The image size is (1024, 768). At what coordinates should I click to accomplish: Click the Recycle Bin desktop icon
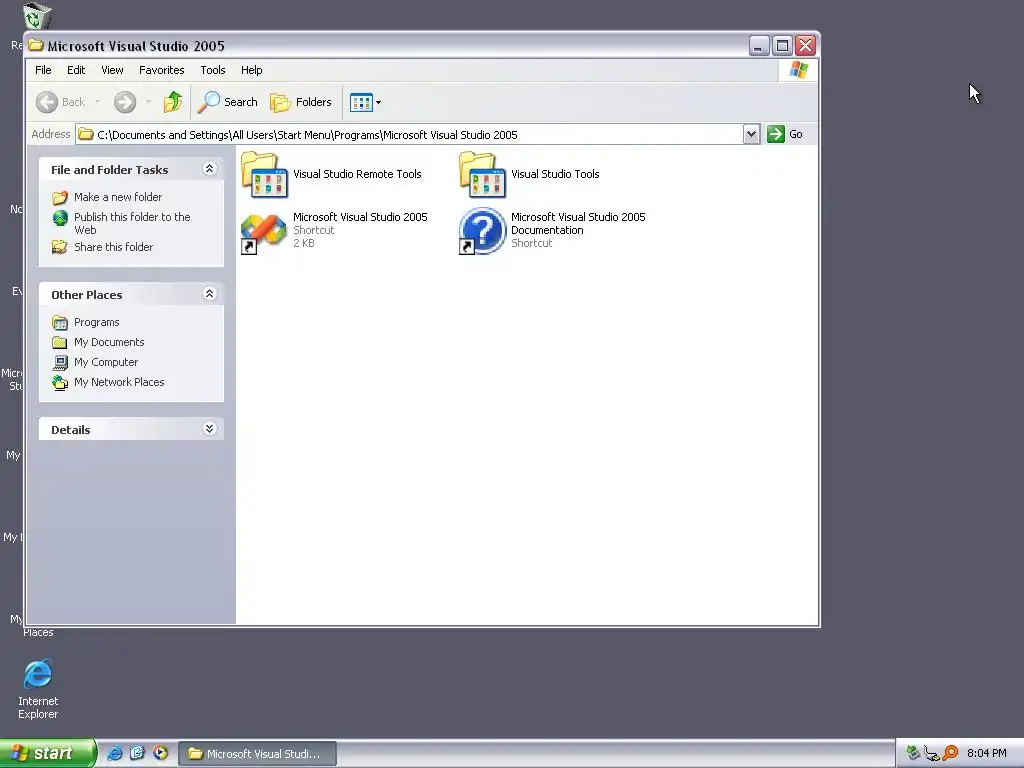(37, 16)
